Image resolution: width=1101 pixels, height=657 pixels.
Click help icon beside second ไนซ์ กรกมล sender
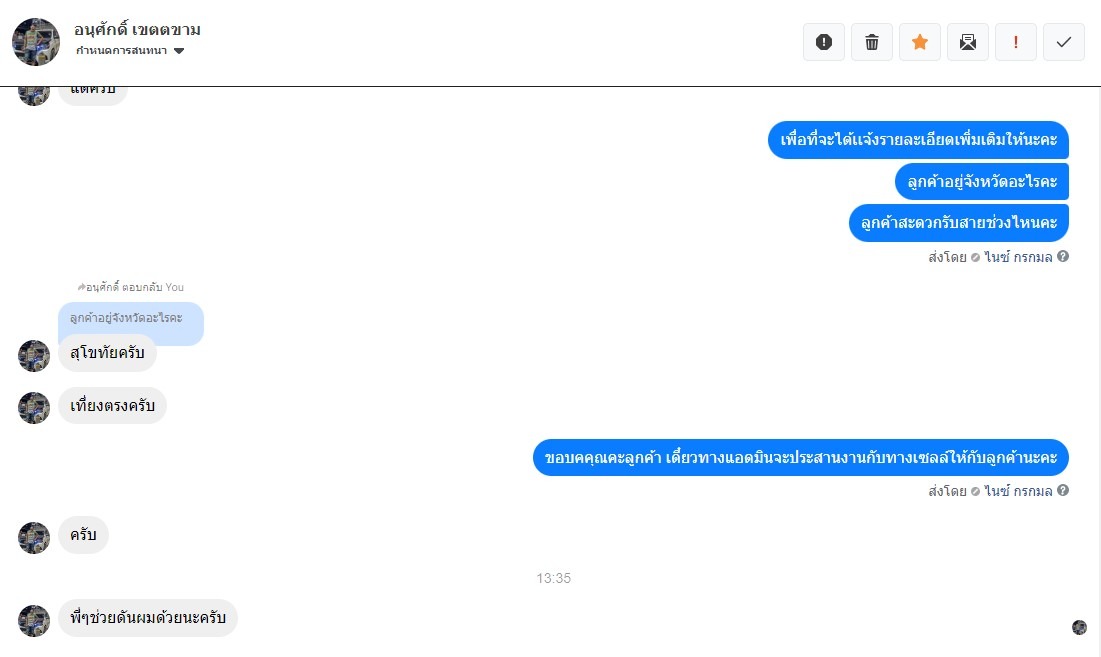[x=1063, y=491]
